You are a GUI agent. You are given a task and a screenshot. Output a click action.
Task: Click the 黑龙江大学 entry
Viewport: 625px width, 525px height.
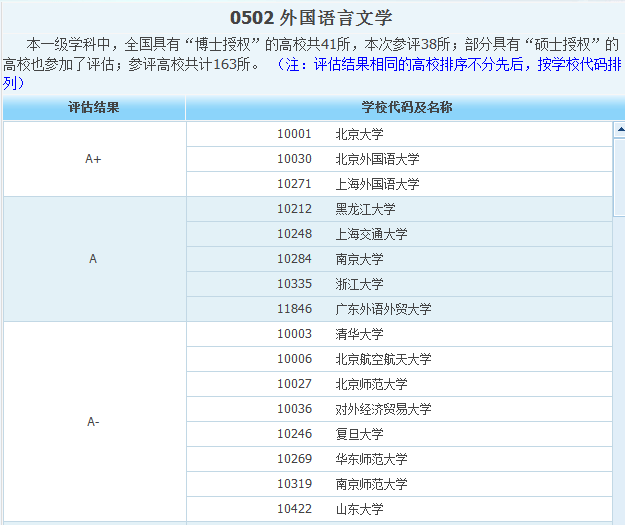pyautogui.click(x=365, y=209)
